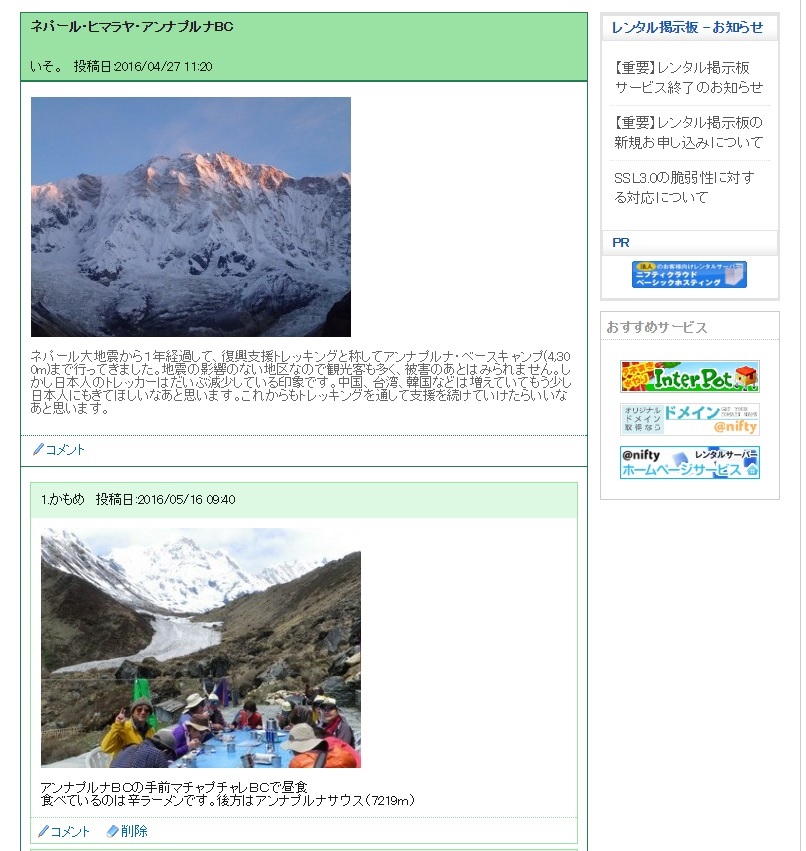The width and height of the screenshot is (806, 851).
Task: Click the @nifty ホームページサービス banner
Action: coord(690,462)
